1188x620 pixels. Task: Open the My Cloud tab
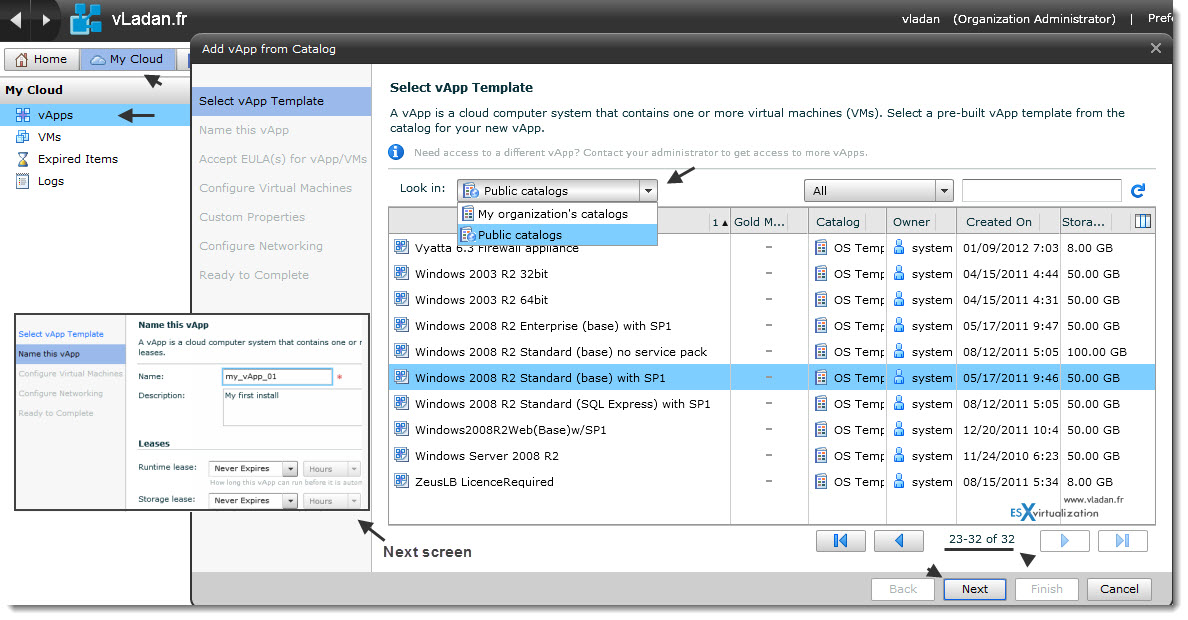(127, 59)
